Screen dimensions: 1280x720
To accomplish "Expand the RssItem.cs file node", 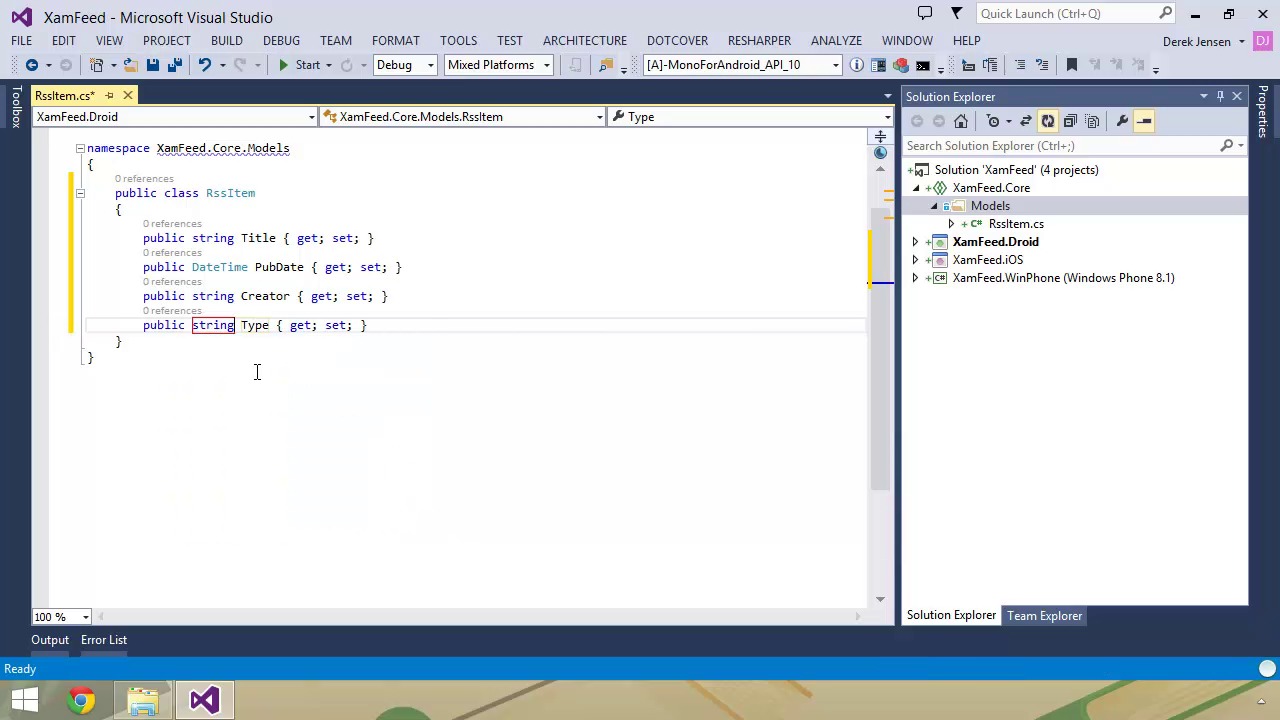I will point(951,224).
